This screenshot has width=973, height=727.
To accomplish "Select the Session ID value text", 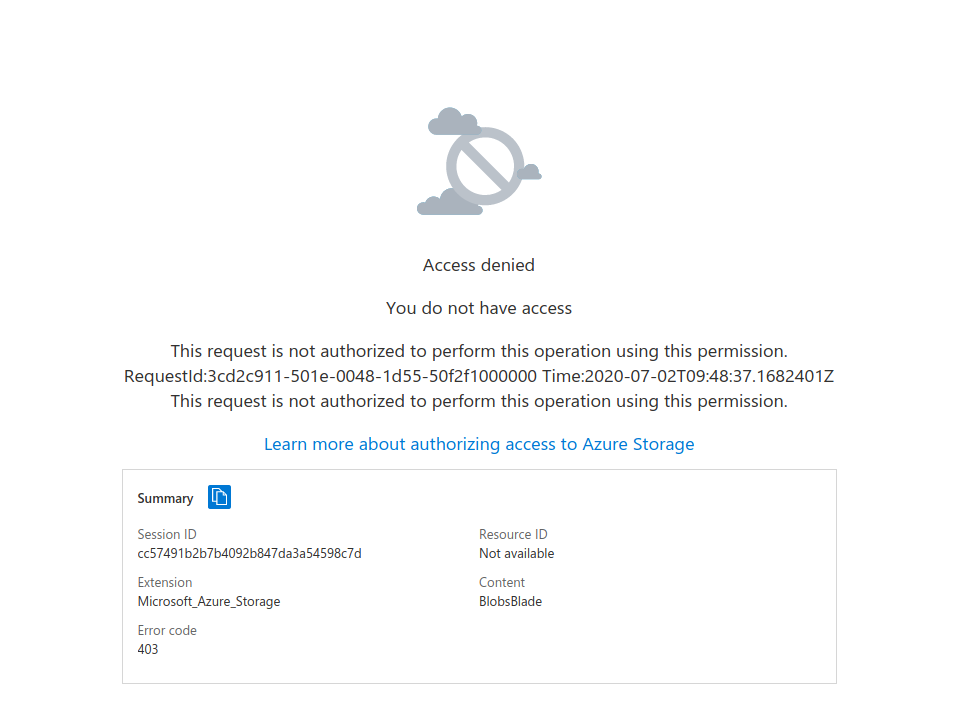I will click(250, 553).
